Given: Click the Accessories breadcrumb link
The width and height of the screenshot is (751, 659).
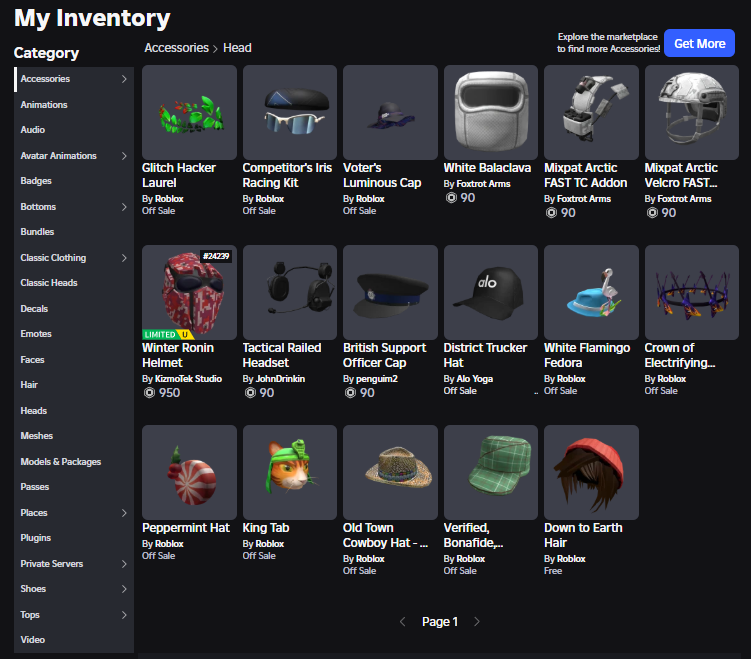Looking at the screenshot, I should [177, 48].
